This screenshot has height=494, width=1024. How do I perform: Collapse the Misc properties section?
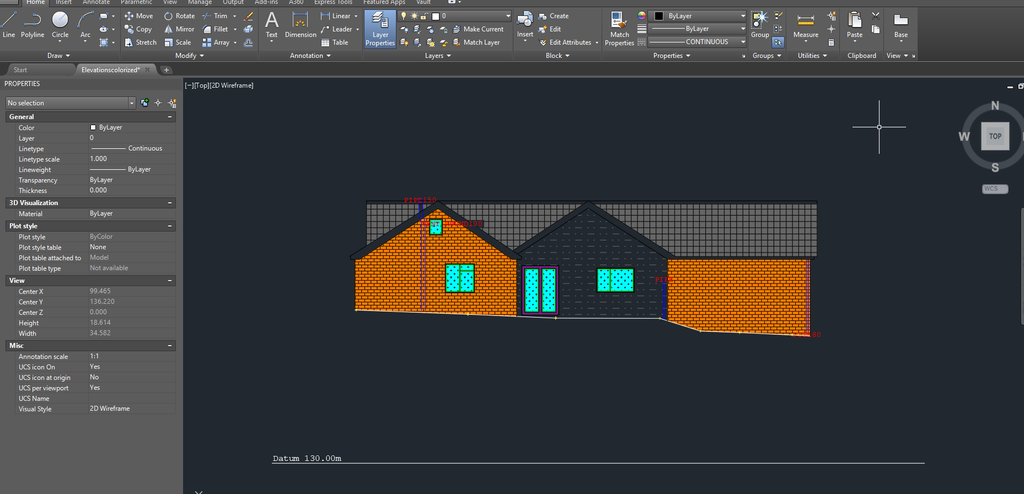(x=170, y=345)
